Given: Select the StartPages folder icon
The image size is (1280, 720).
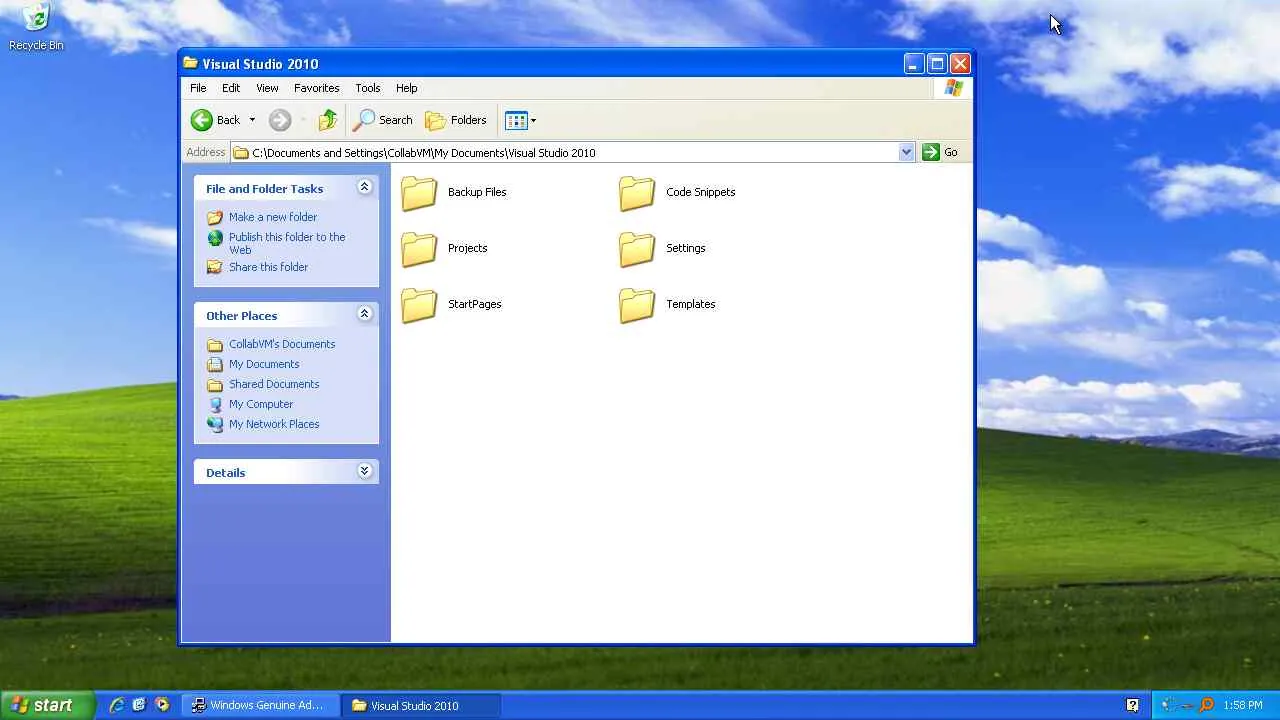Looking at the screenshot, I should click(x=419, y=305).
